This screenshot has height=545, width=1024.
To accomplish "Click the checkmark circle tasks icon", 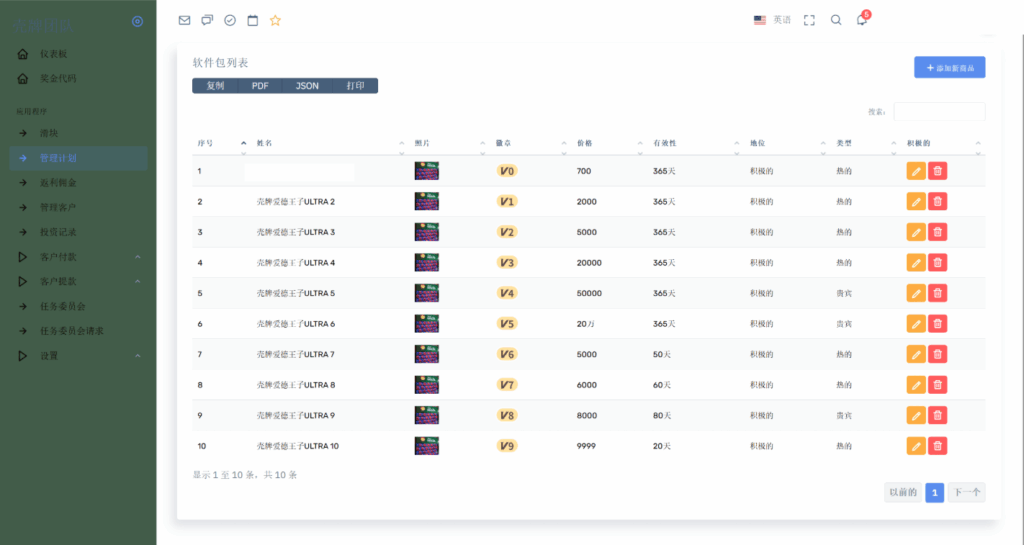I will (230, 20).
